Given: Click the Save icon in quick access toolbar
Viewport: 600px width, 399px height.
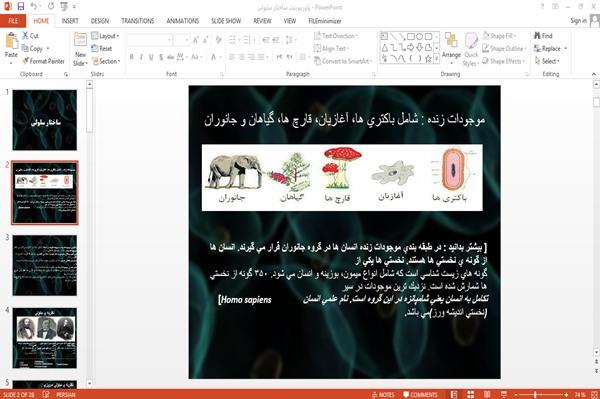Looking at the screenshot, I should click(21, 6).
